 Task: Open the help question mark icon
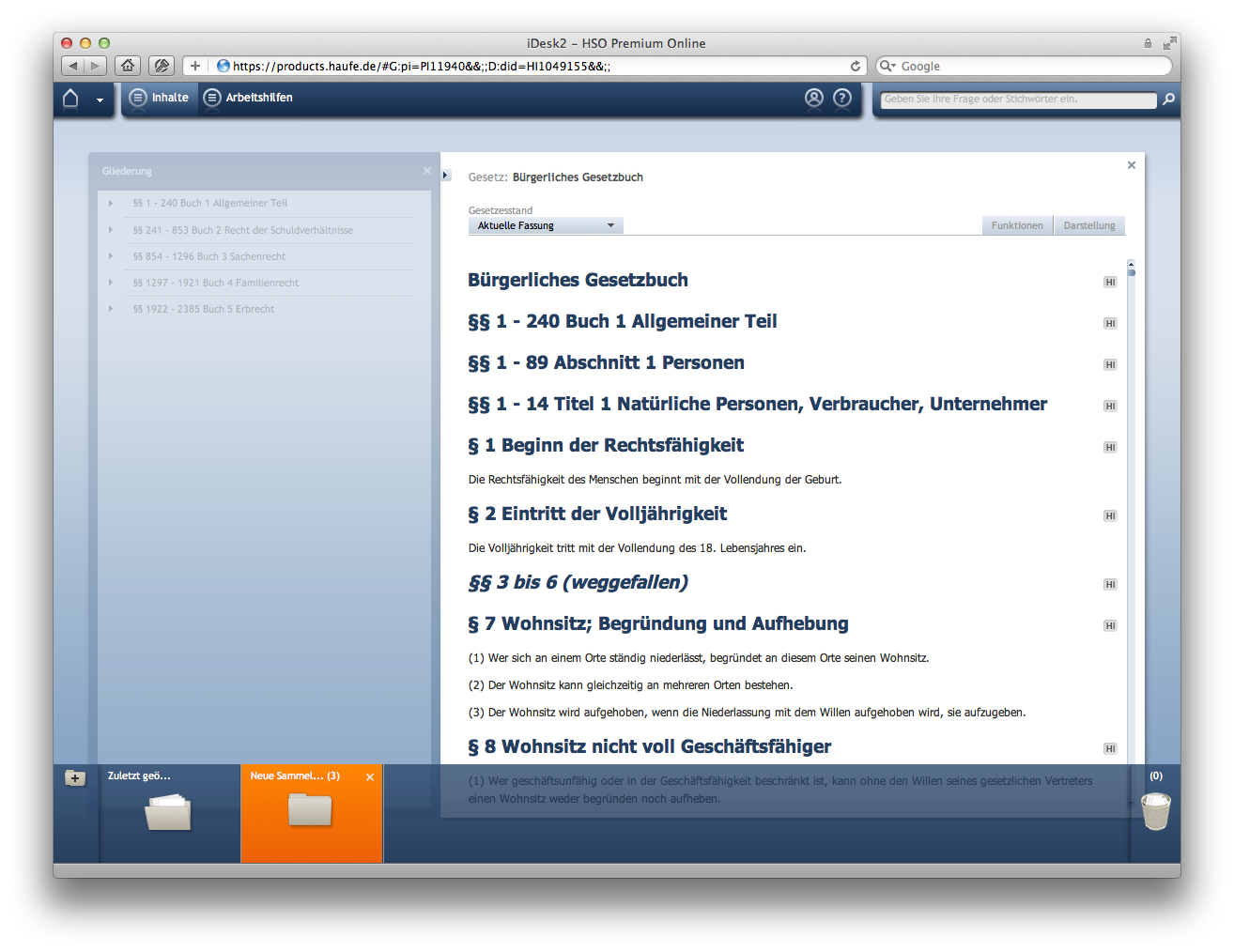842,98
